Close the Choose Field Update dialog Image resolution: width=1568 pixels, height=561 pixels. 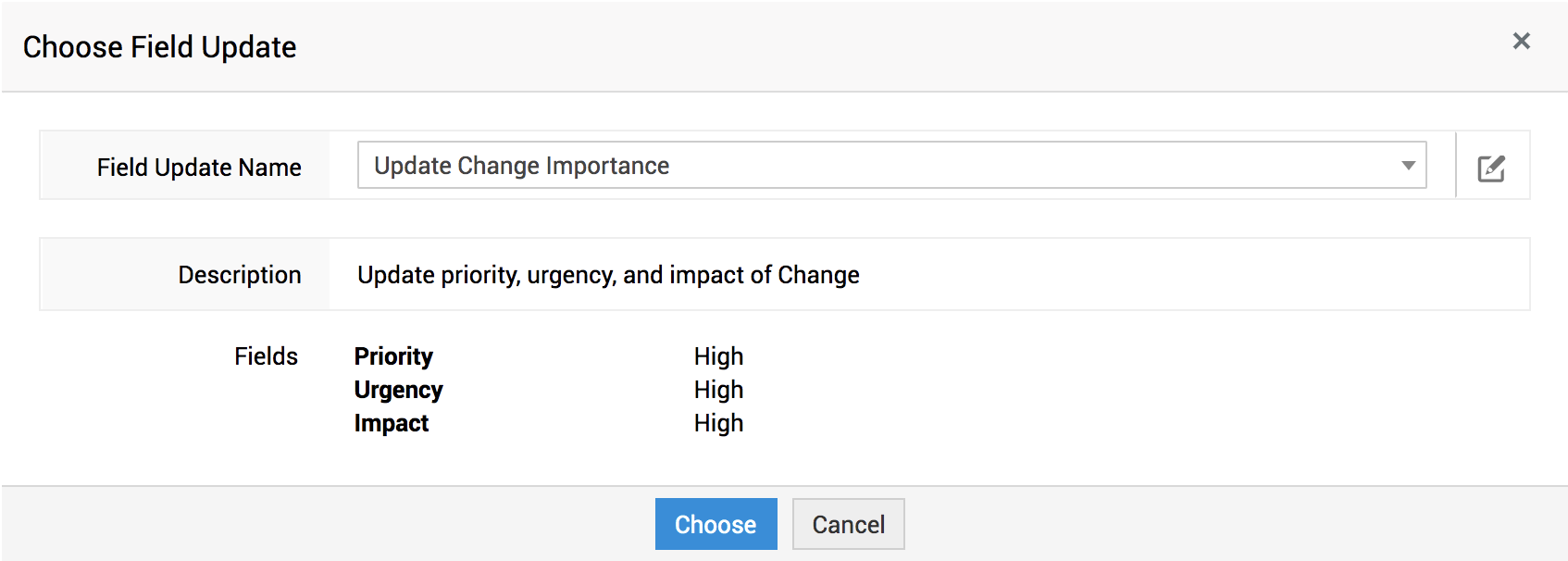click(x=1521, y=41)
